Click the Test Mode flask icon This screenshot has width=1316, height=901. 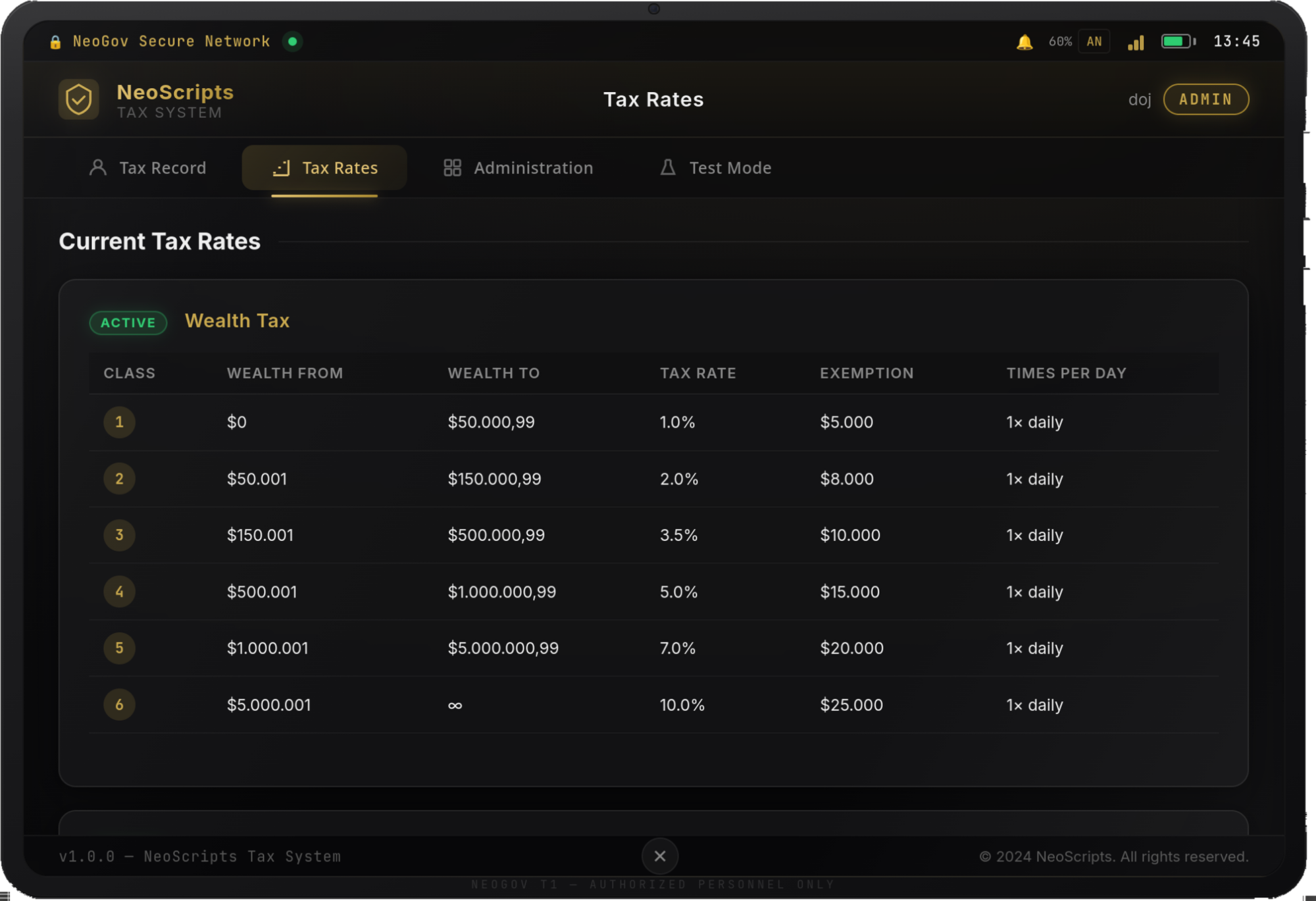(668, 167)
